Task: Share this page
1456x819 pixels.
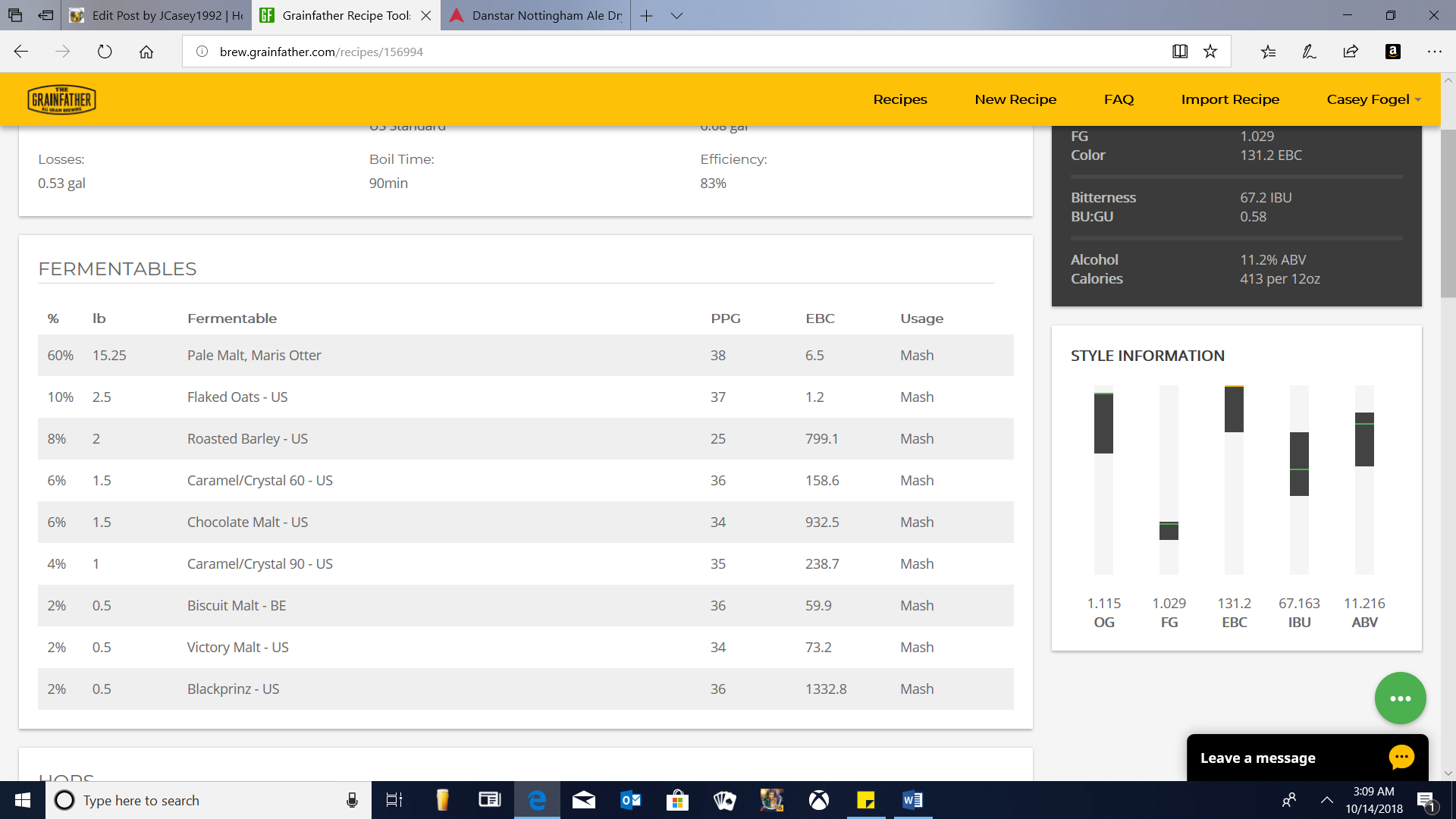Action: click(1351, 52)
